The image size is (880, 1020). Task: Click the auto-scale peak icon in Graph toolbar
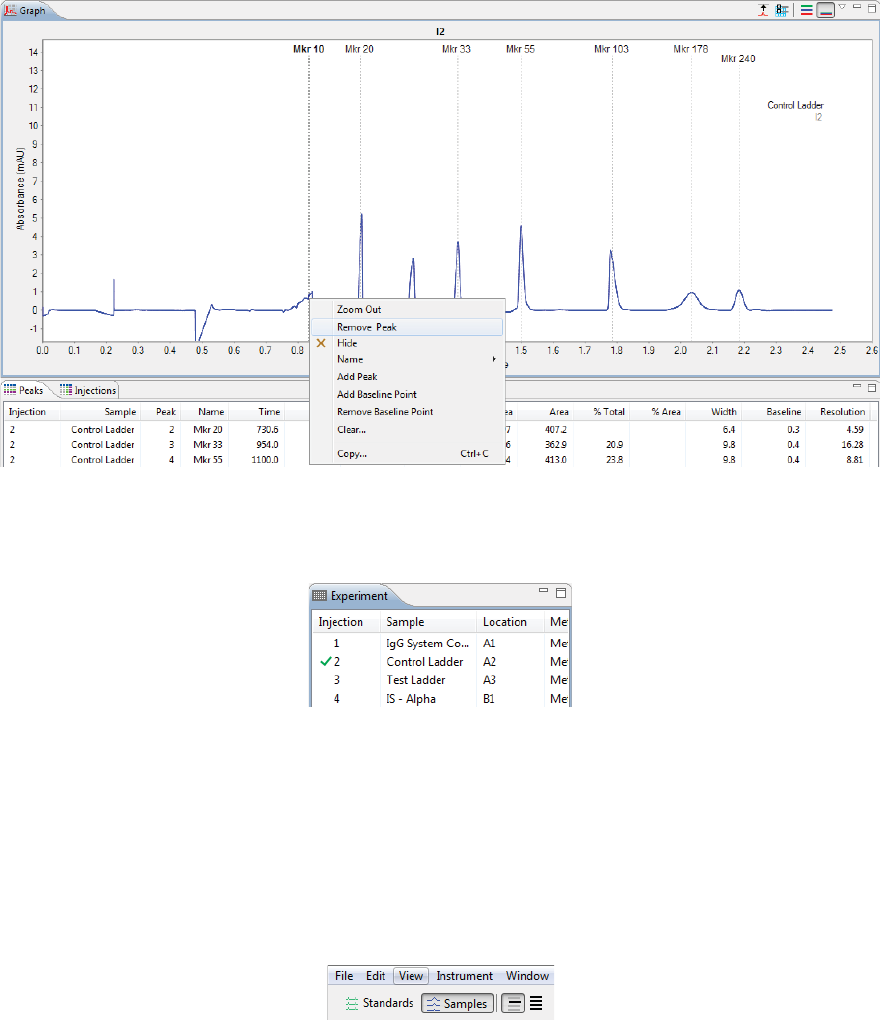click(x=764, y=10)
